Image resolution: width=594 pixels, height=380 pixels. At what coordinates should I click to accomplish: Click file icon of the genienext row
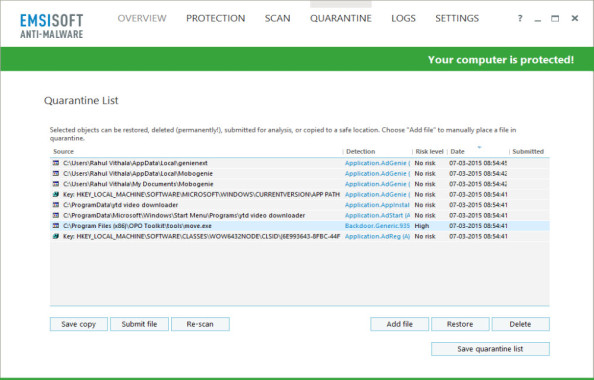(56, 163)
